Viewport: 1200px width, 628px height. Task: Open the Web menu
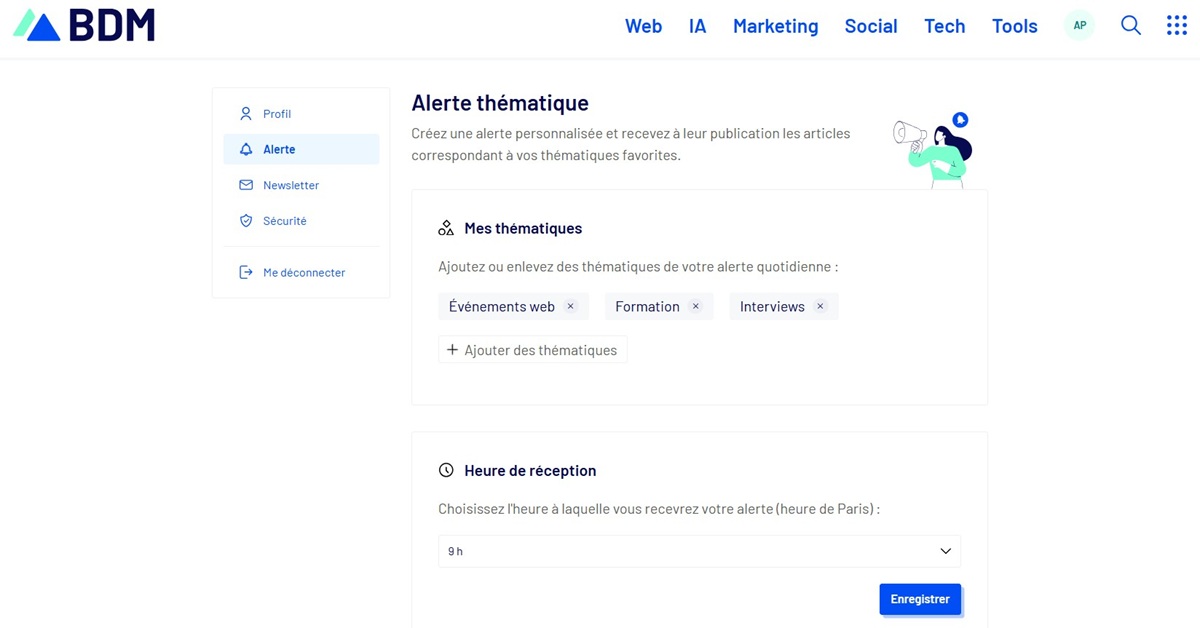[643, 26]
